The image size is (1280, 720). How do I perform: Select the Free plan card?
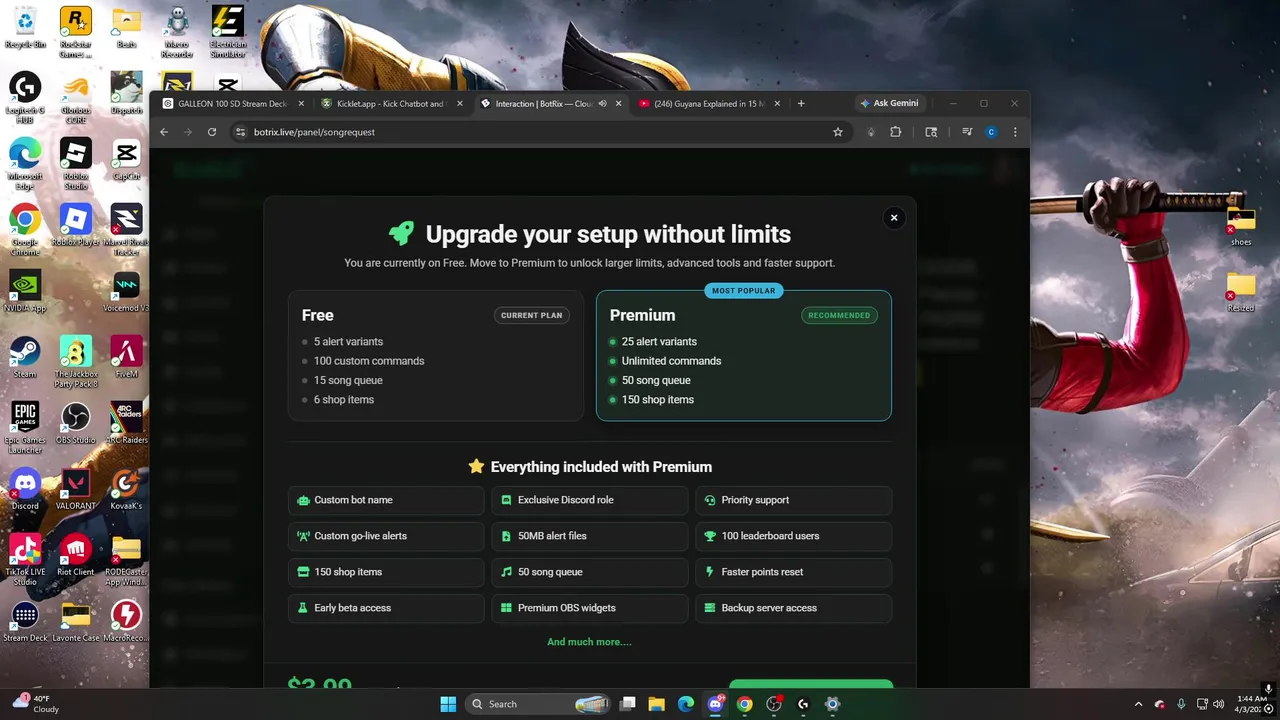point(436,356)
